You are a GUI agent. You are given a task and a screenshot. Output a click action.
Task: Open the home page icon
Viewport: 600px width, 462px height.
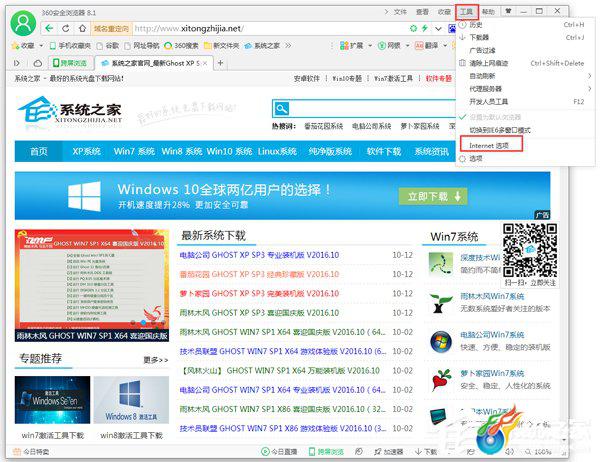(x=82, y=28)
